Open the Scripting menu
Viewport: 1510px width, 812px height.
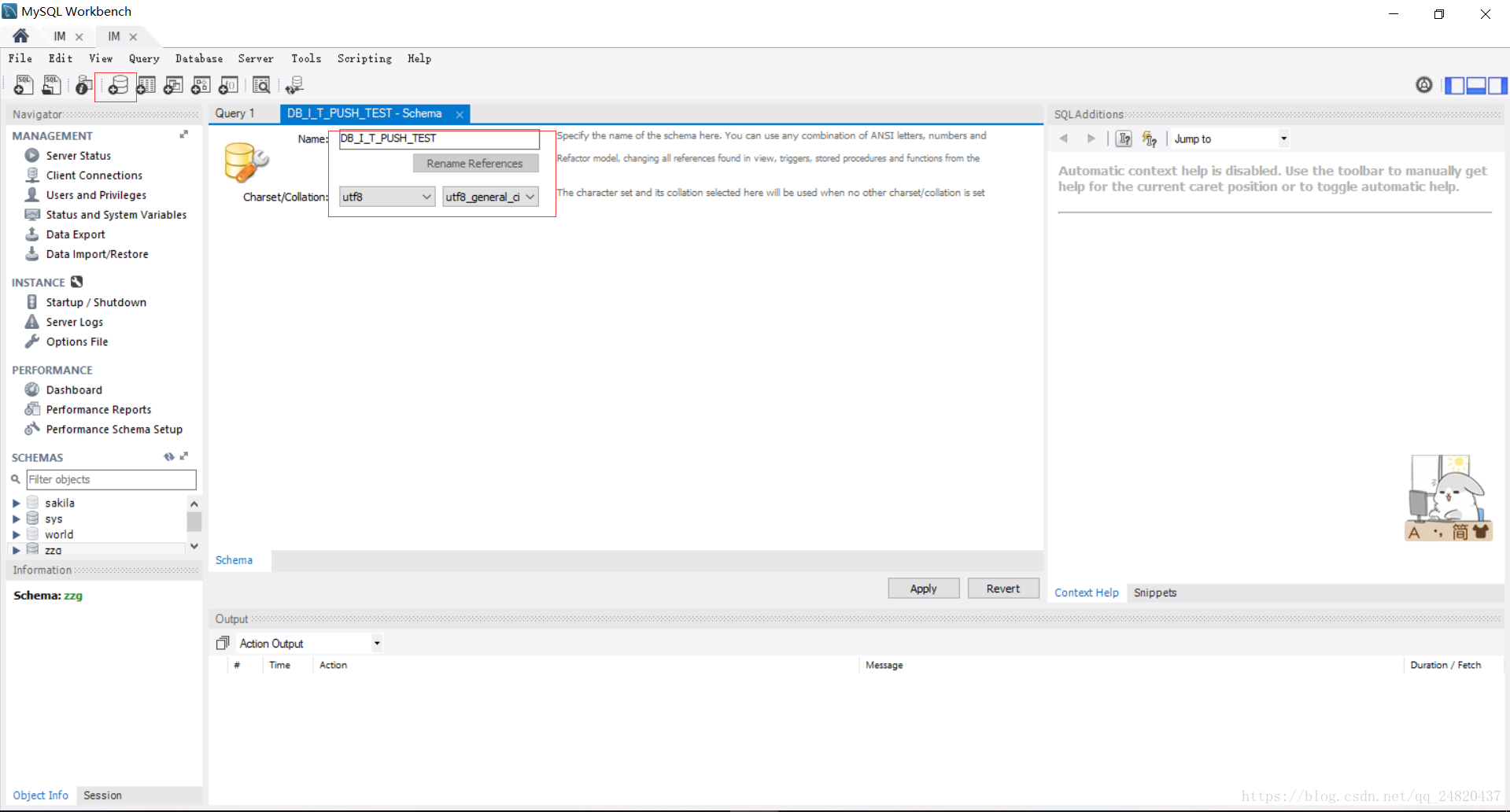coord(364,58)
